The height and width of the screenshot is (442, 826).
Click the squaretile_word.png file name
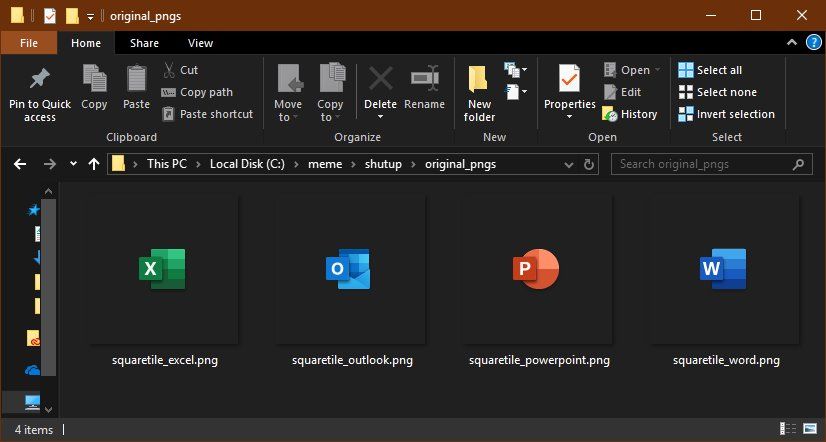coord(726,361)
